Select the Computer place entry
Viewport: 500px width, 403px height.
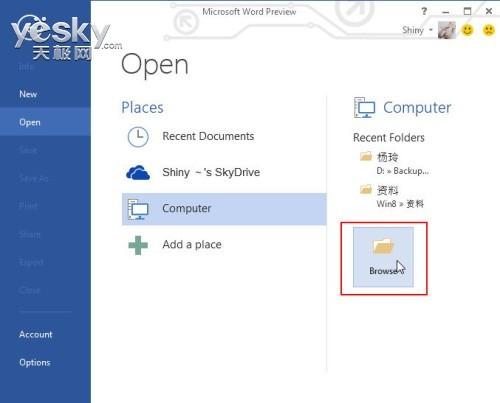click(224, 209)
